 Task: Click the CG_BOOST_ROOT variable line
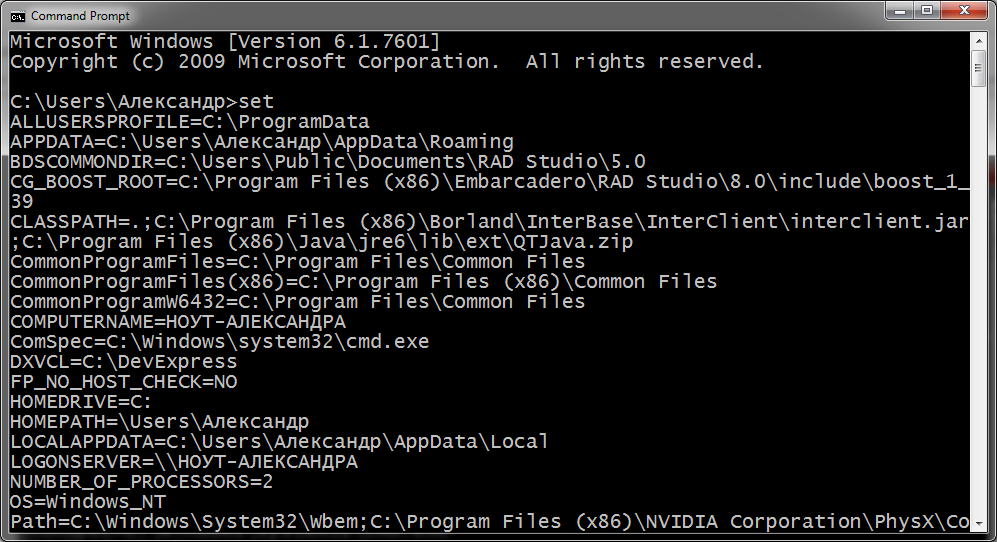click(490, 191)
